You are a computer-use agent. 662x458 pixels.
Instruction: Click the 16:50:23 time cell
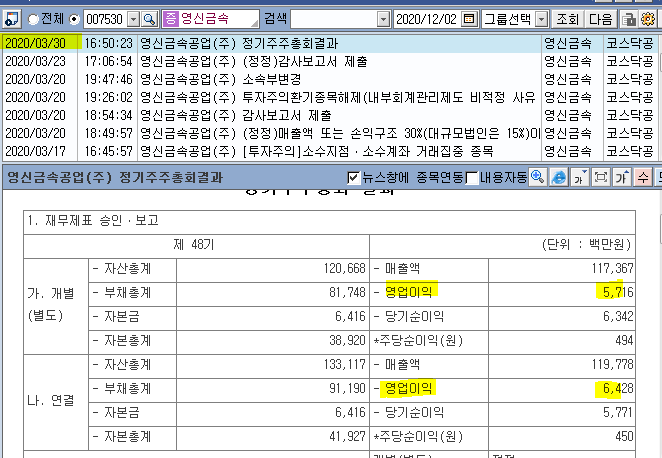pos(108,43)
